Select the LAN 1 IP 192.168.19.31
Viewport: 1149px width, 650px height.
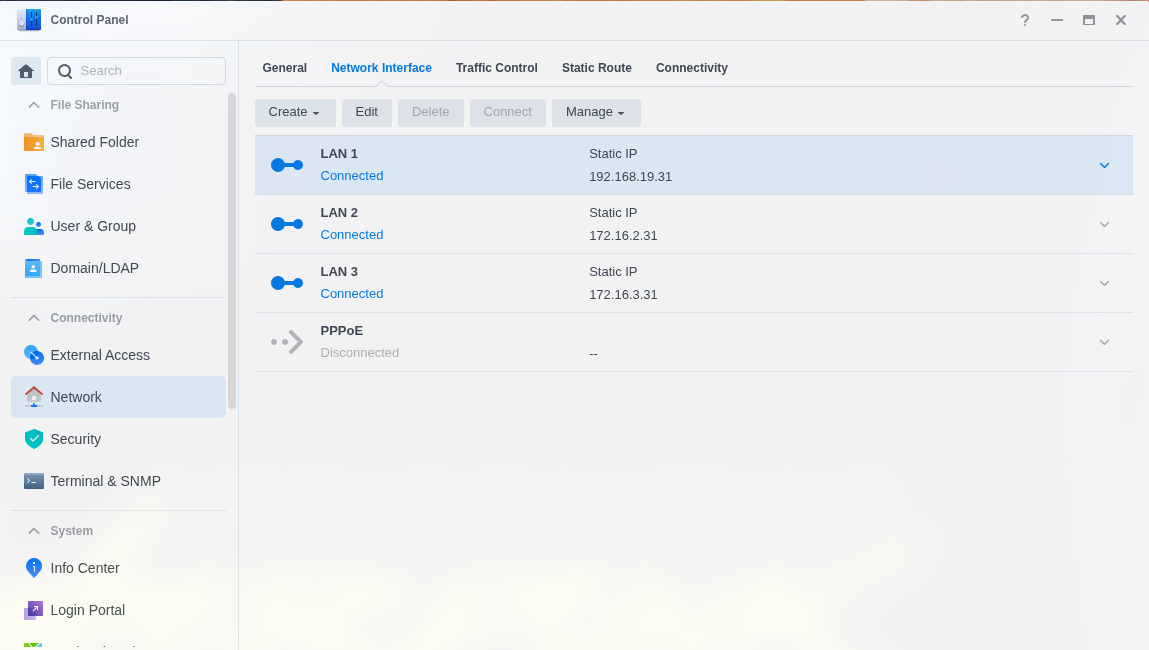[x=630, y=177]
